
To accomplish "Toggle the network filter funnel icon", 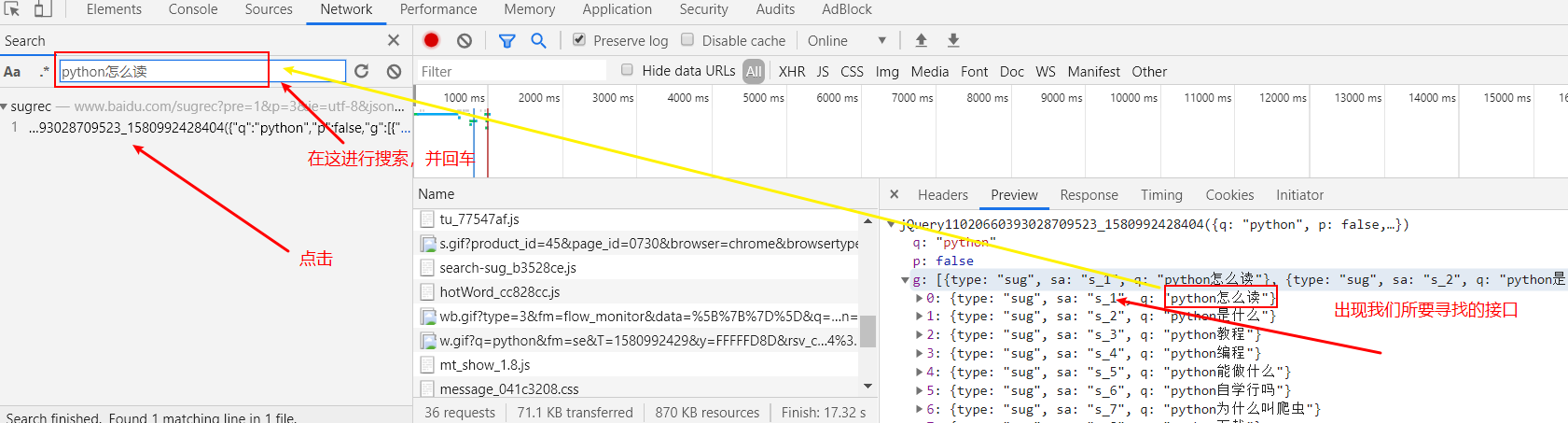I will click(506, 40).
